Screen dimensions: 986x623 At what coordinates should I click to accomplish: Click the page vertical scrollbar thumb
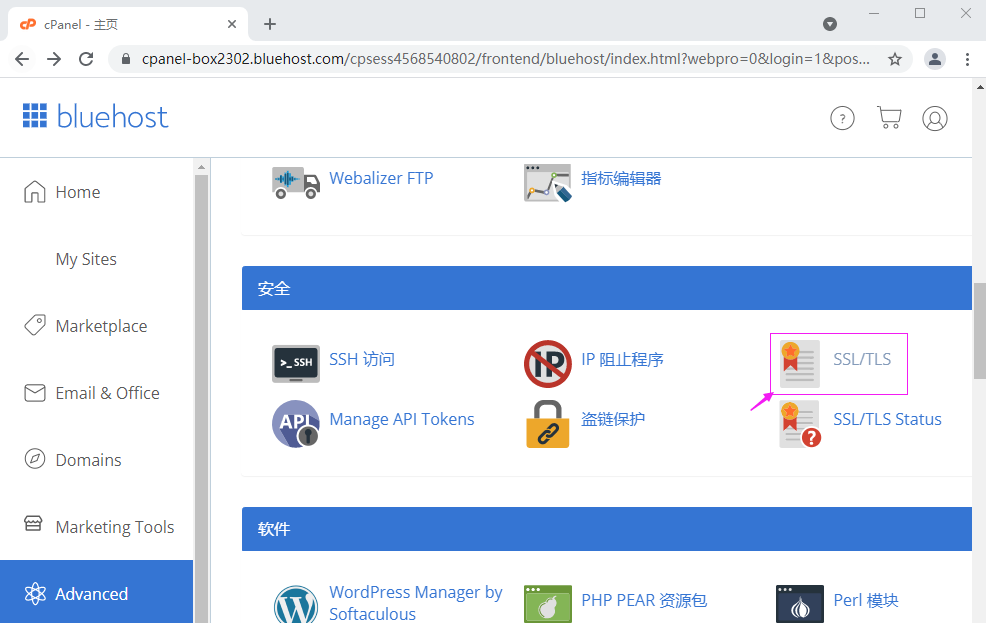coord(980,331)
